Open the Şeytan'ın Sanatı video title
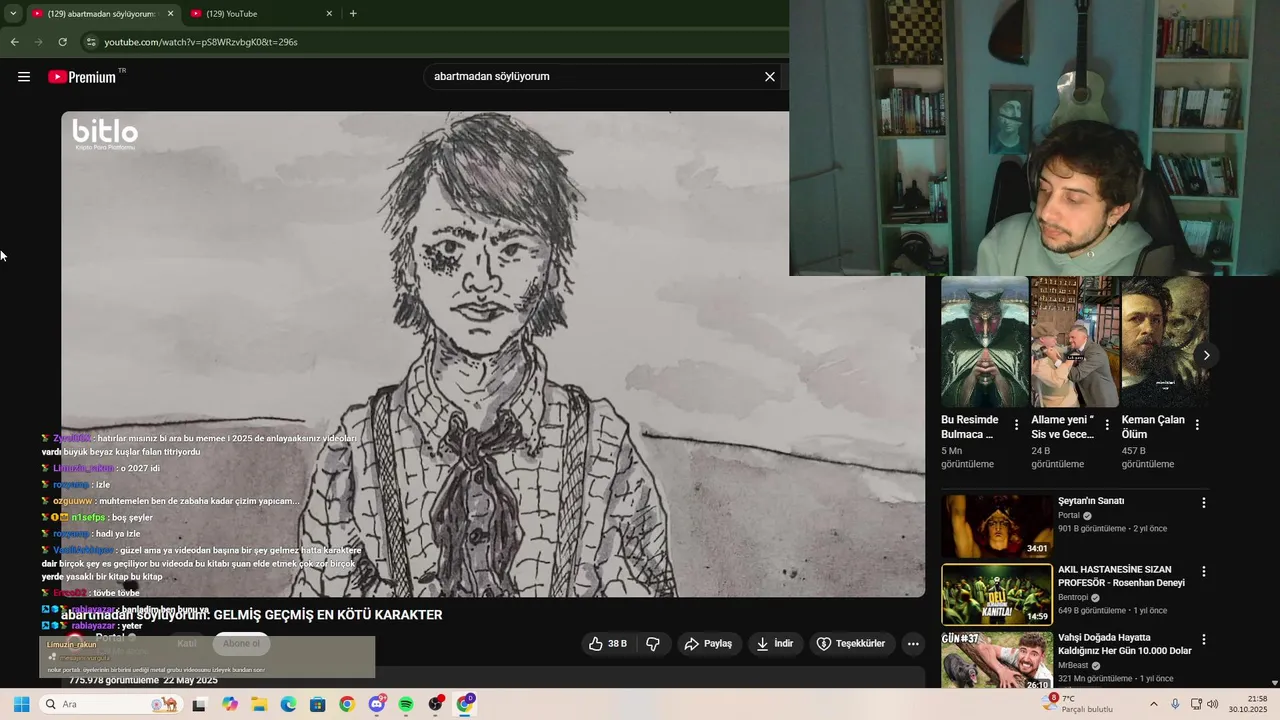The image size is (1280, 720). [1091, 501]
